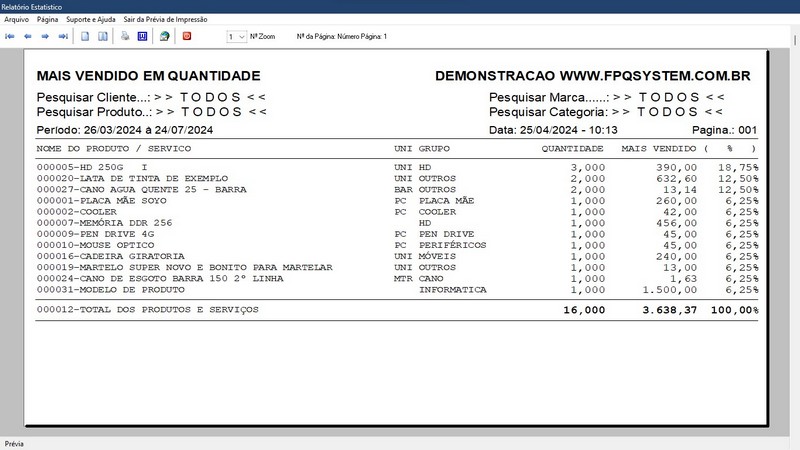
Task: Click the NOME DO PRODUTO / SERVICO header
Action: (x=114, y=148)
